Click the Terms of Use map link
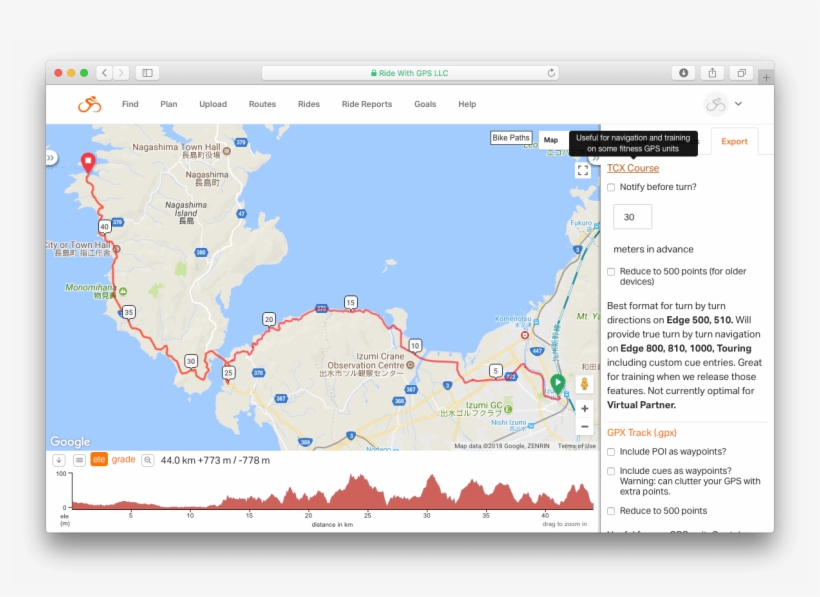The height and width of the screenshot is (597, 820). pos(576,446)
